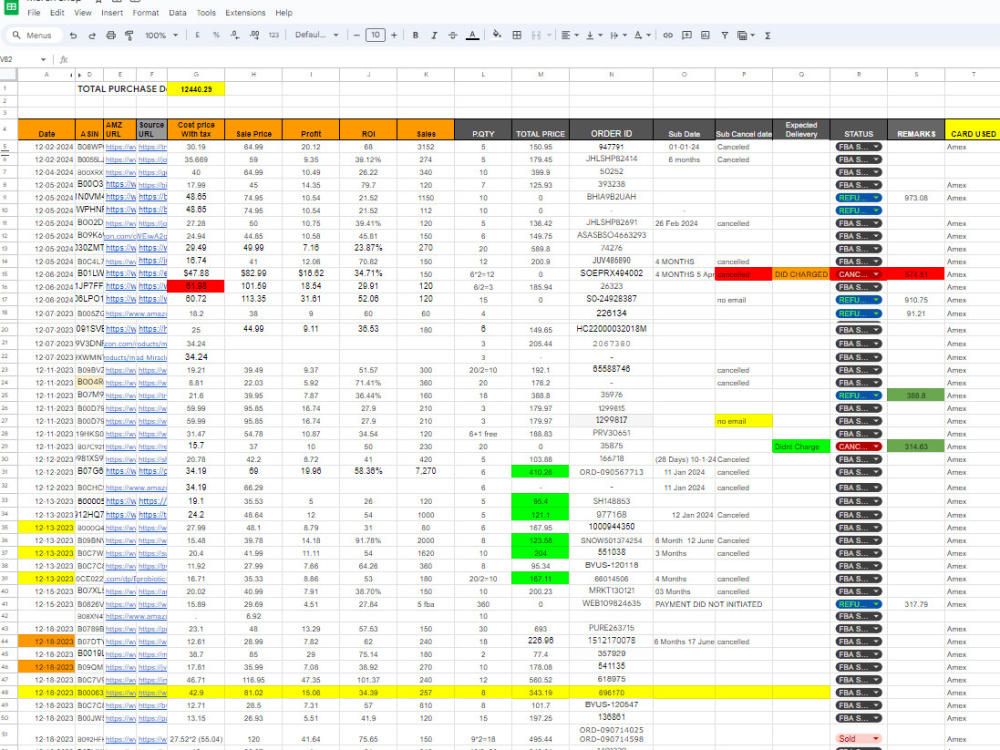The width and height of the screenshot is (1000, 750).
Task: Create a filter
Action: (x=724, y=36)
